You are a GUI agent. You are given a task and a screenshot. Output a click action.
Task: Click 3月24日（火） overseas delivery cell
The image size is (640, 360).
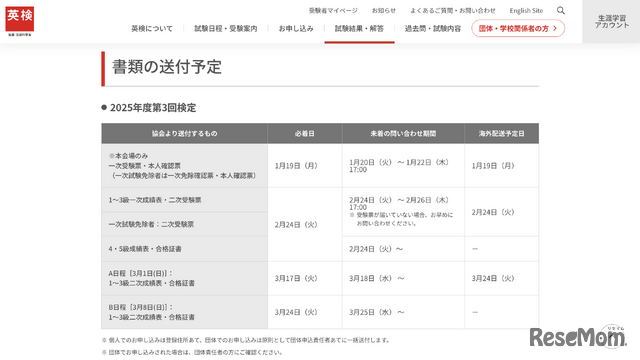pyautogui.click(x=493, y=278)
